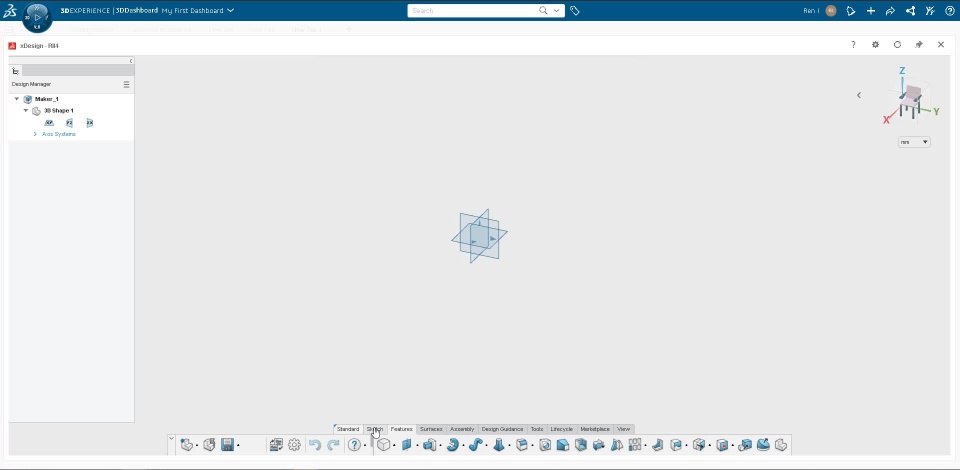The height and width of the screenshot is (470, 960).
Task: Open the action bar Help question mark
Action: pyautogui.click(x=354, y=445)
